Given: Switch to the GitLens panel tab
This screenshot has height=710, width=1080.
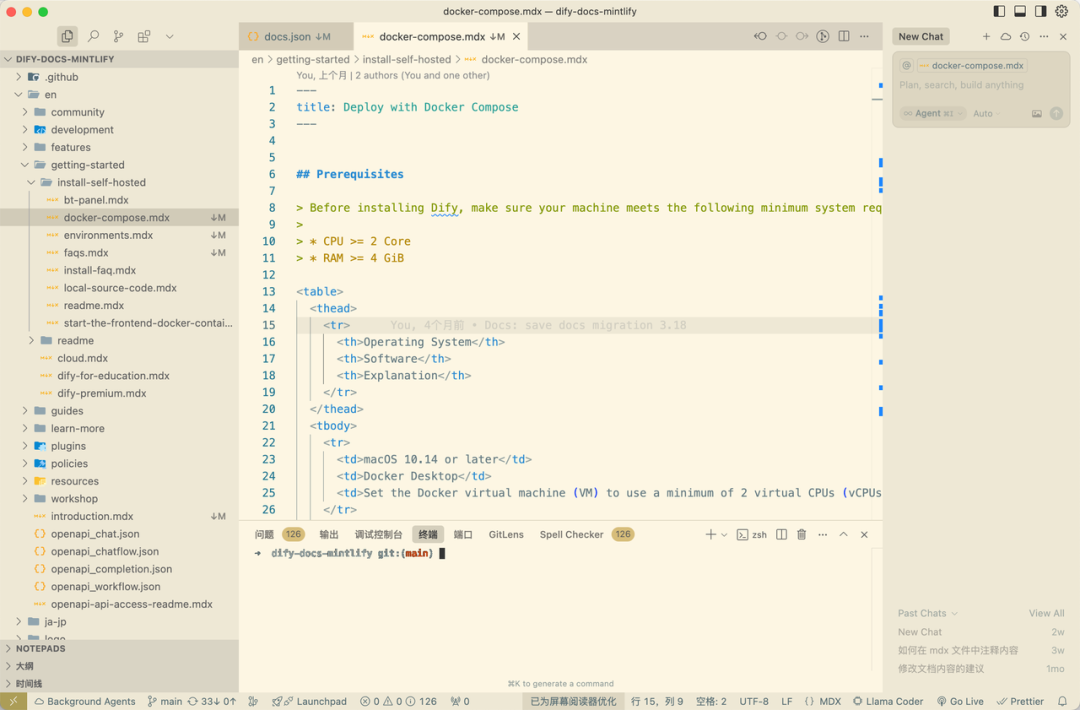Looking at the screenshot, I should click(x=506, y=534).
